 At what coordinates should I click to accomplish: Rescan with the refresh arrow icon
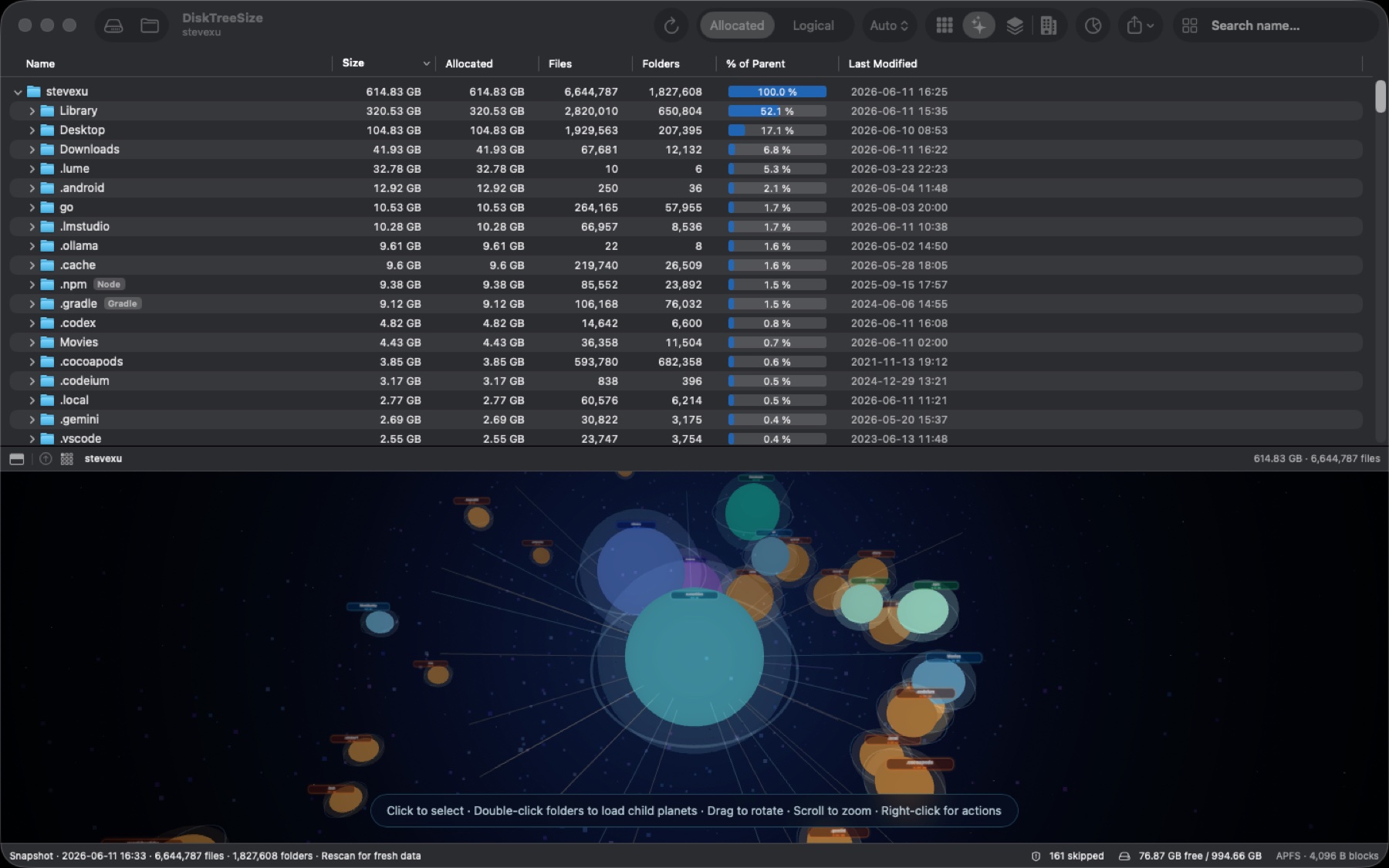pos(671,25)
